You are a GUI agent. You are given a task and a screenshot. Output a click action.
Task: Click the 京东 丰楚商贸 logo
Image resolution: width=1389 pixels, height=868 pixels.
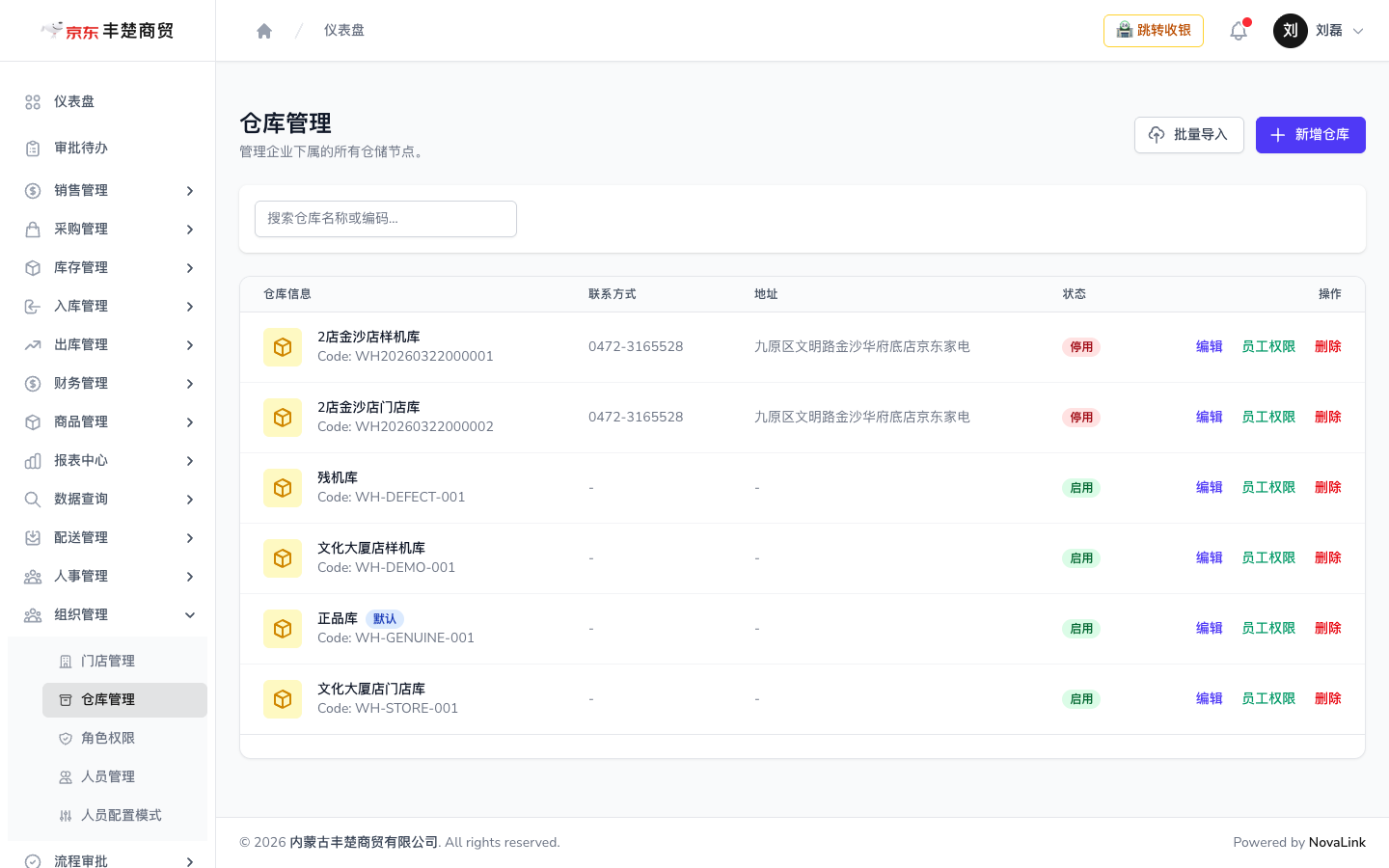click(x=107, y=31)
